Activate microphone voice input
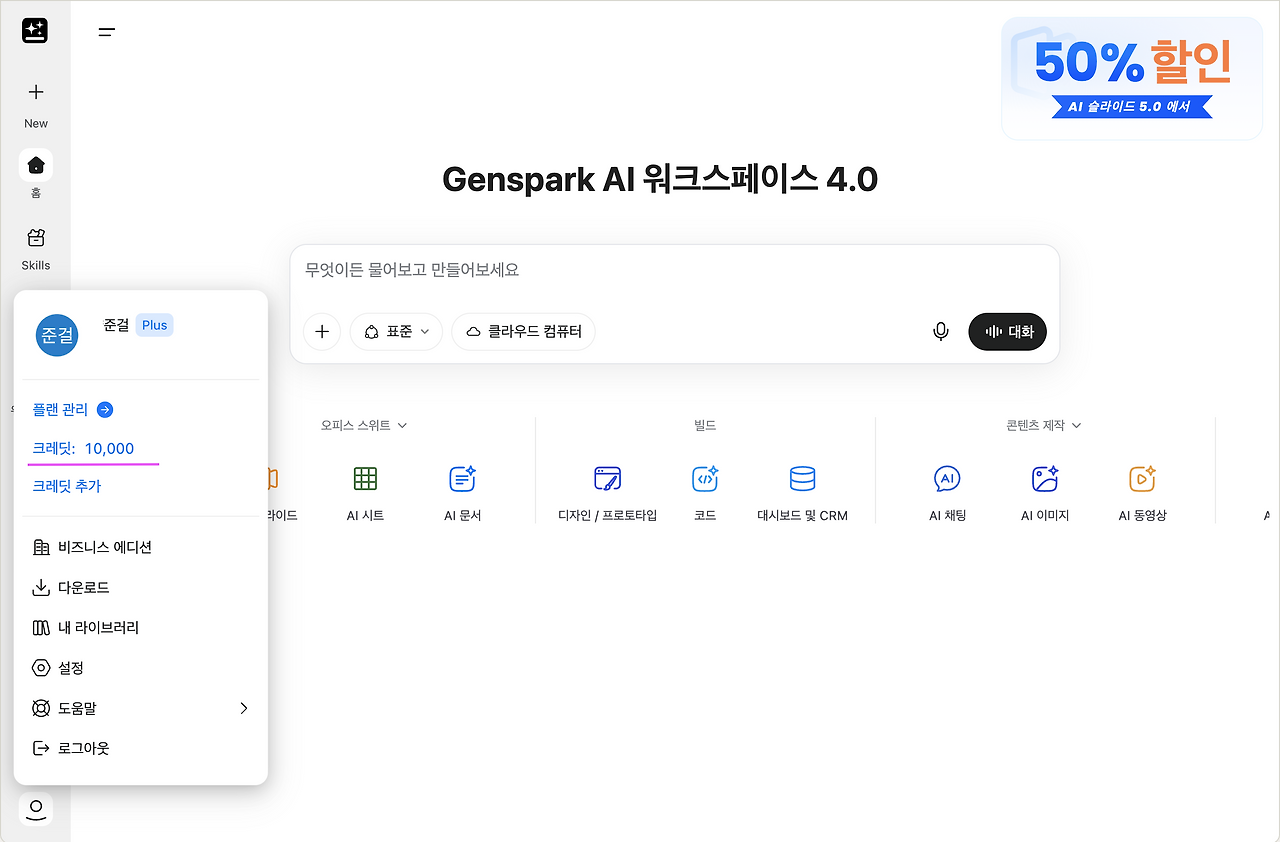The width and height of the screenshot is (1280, 842). [941, 332]
